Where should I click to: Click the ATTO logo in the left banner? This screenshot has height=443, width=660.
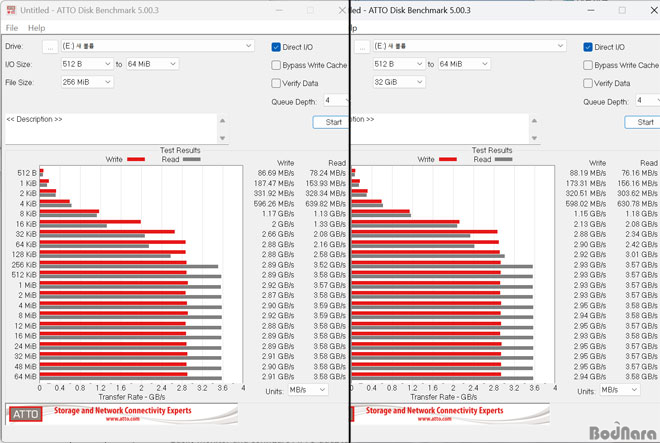[25, 414]
